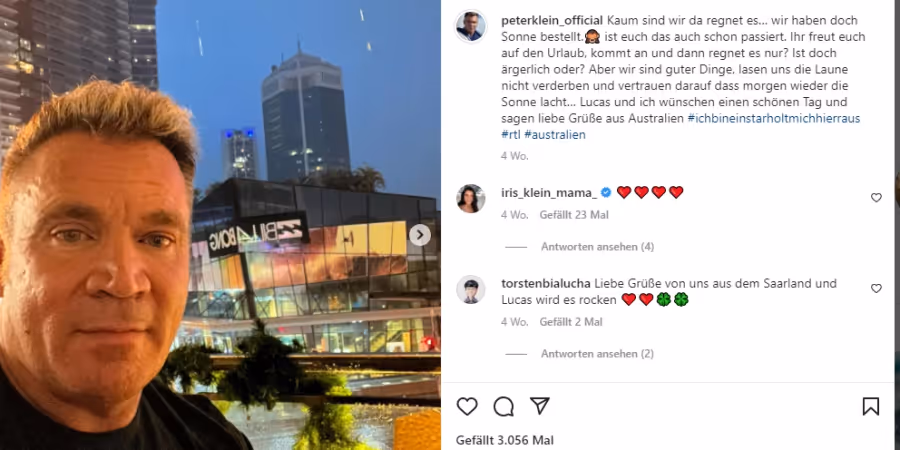Open torstenbialucha avatar

point(471,289)
